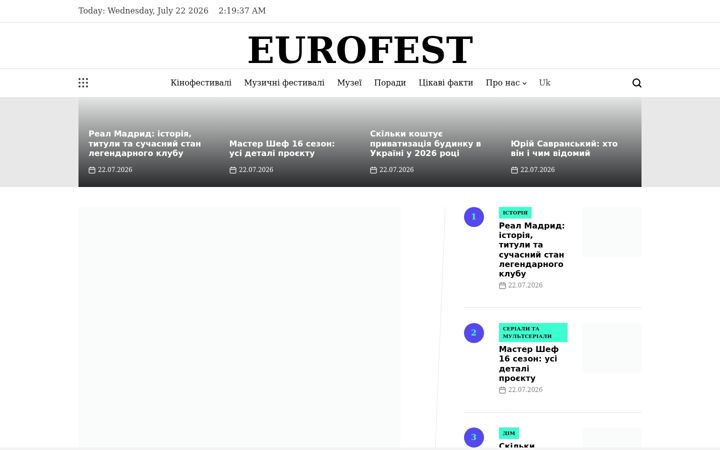Screen dimensions: 720x450
Task: Go to the Музеї section
Action: [349, 83]
